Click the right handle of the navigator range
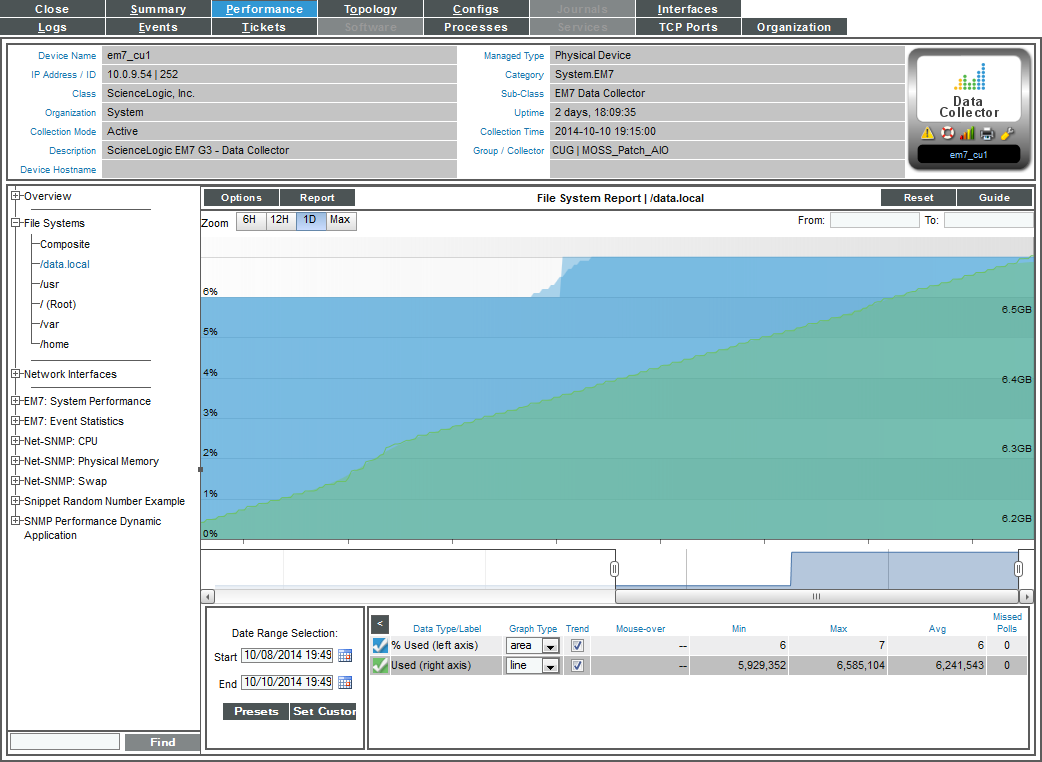The height and width of the screenshot is (762, 1042). click(x=1018, y=569)
